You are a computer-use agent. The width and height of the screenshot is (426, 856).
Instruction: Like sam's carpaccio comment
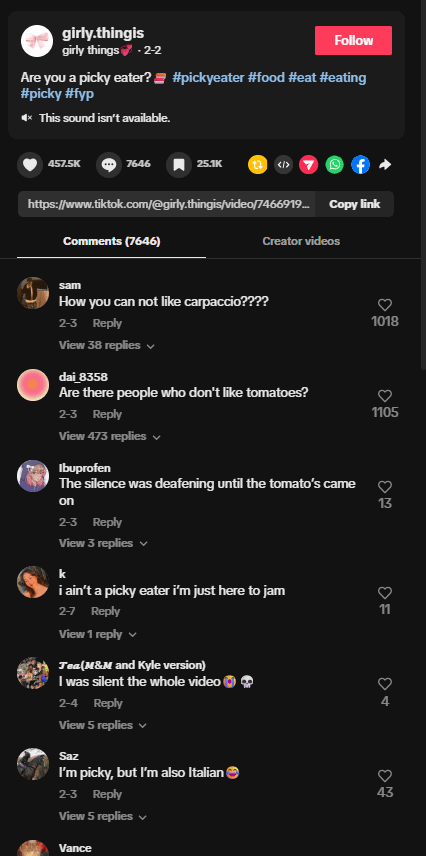click(x=385, y=305)
